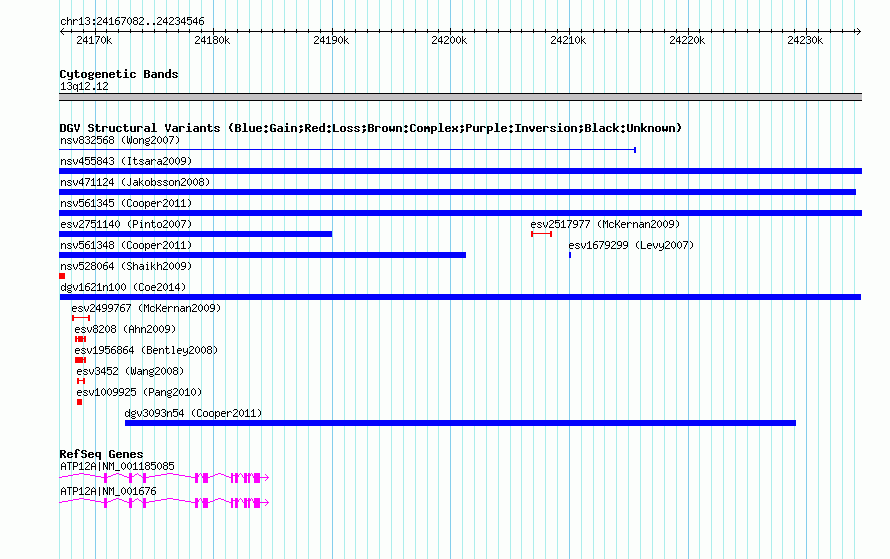Click the ATP12A|NM_001676 magenta gene glyph

click(x=164, y=503)
